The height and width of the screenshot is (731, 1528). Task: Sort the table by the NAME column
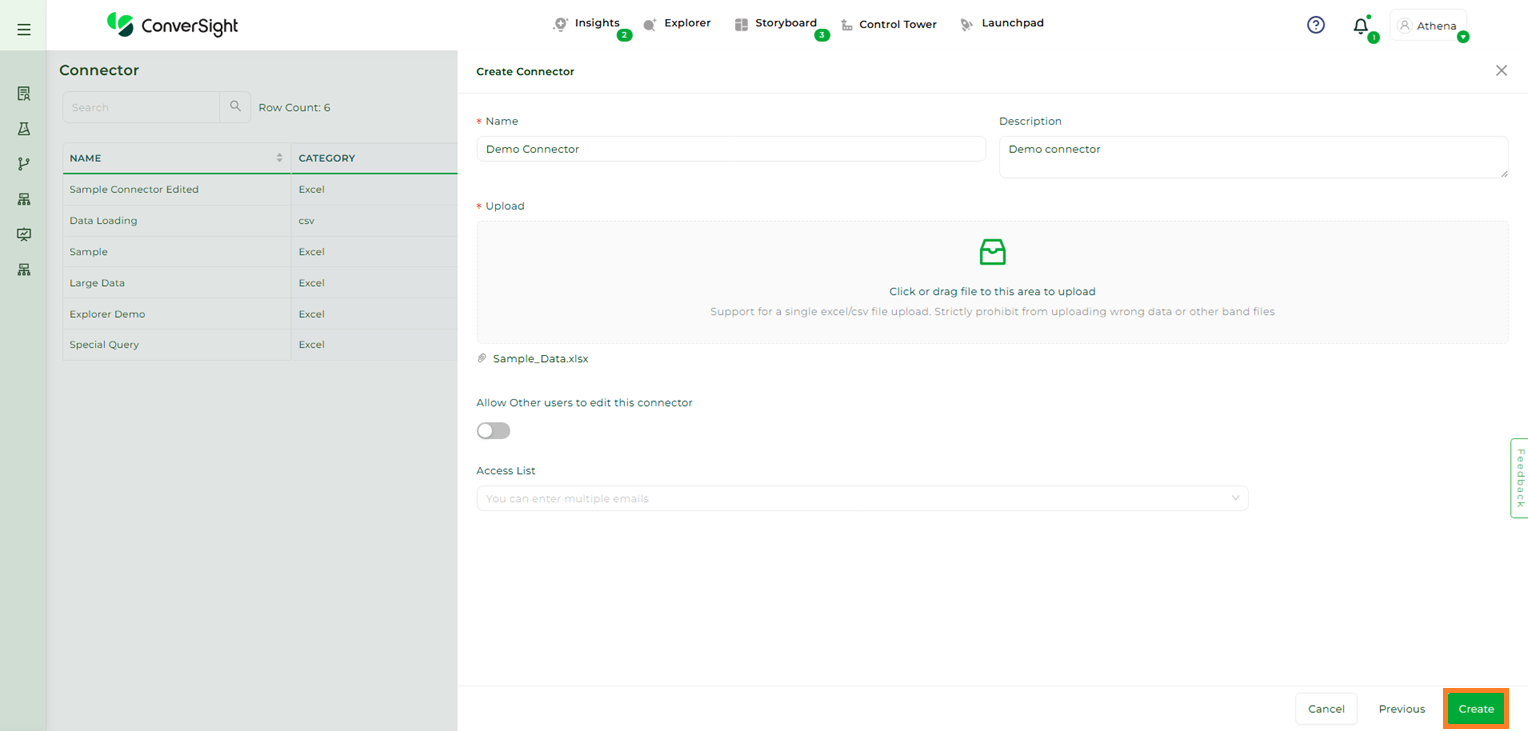279,158
